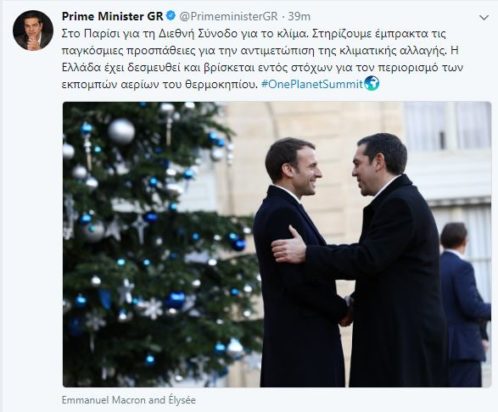498x412 pixels.
Task: Click the hand resting on the left man's arm
Action: click(289, 246)
